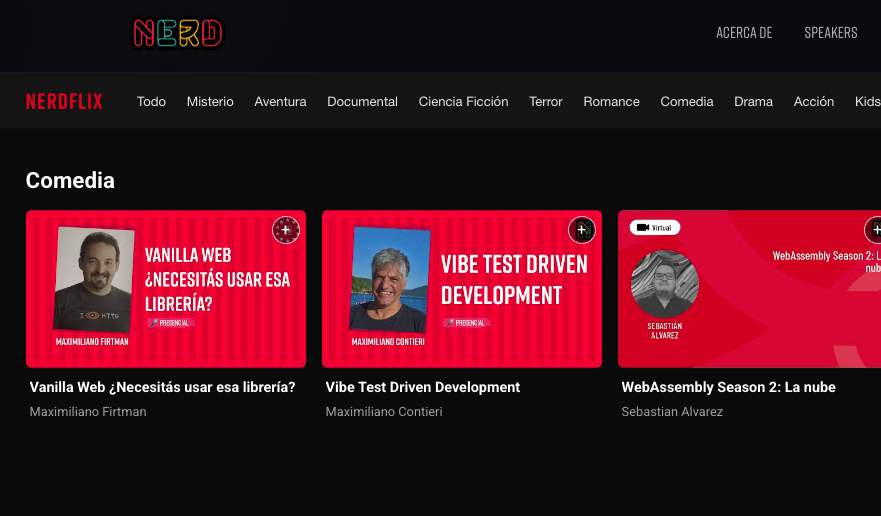Open Vanilla Web talk thumbnail
Screen dimensions: 881x516
pos(166,289)
